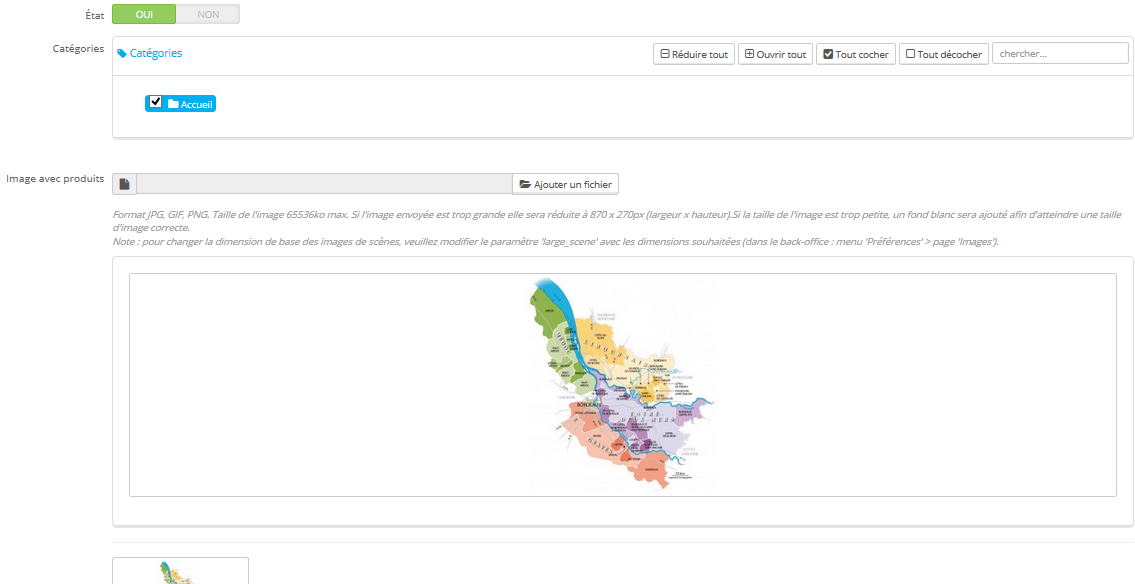The width and height of the screenshot is (1135, 584).
Task: Toggle the Accueil category checkbox
Action: click(x=155, y=102)
